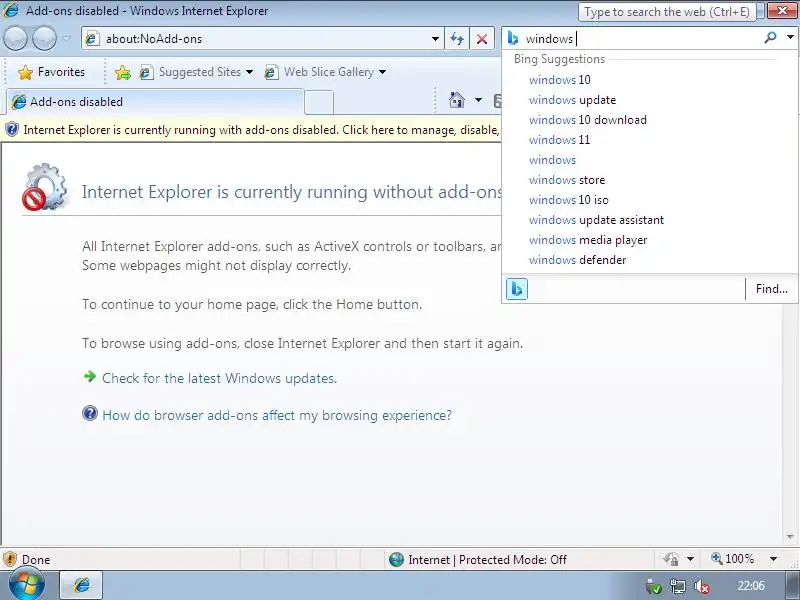
Task: Click the status bar padlock privacy icon
Action: point(671,559)
